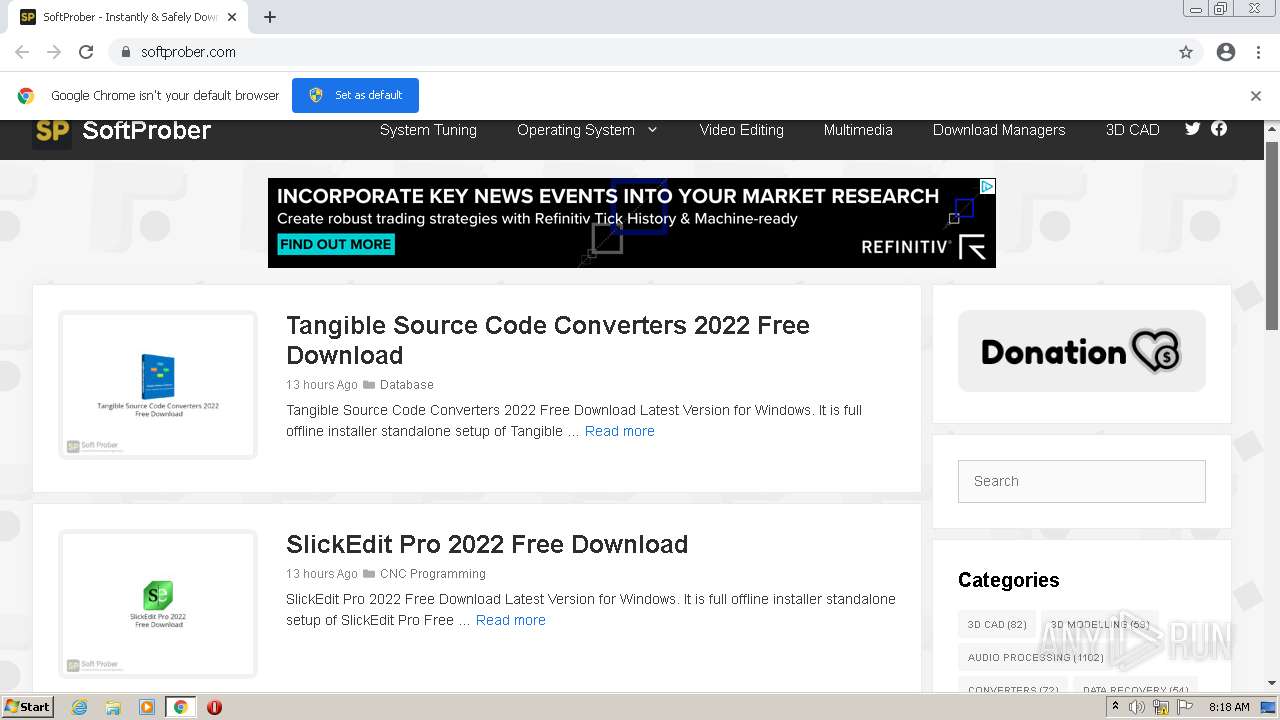Open the Operating System menu item
This screenshot has width=1280, height=720.
coord(576,130)
